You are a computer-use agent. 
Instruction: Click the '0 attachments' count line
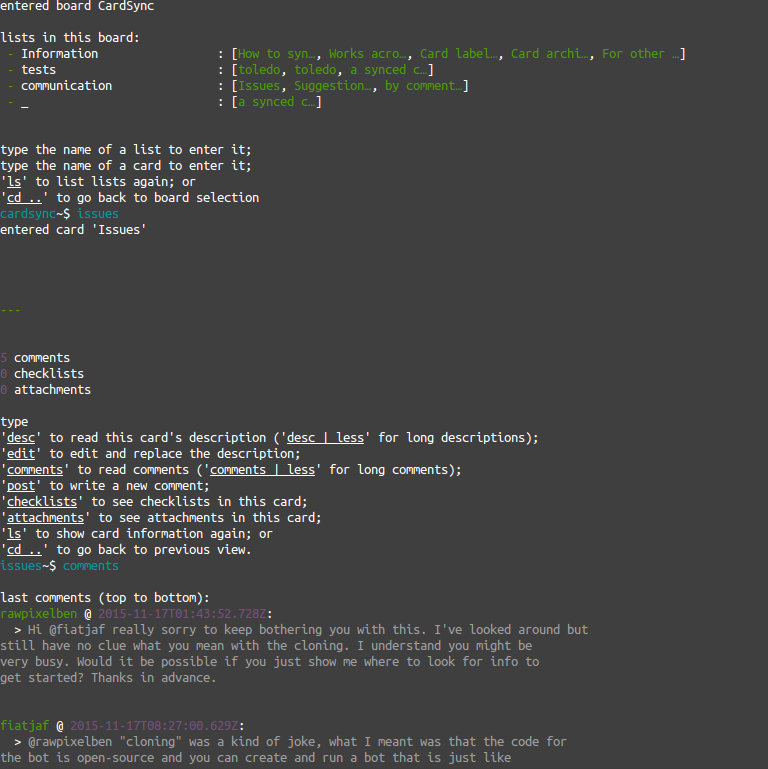coord(45,390)
